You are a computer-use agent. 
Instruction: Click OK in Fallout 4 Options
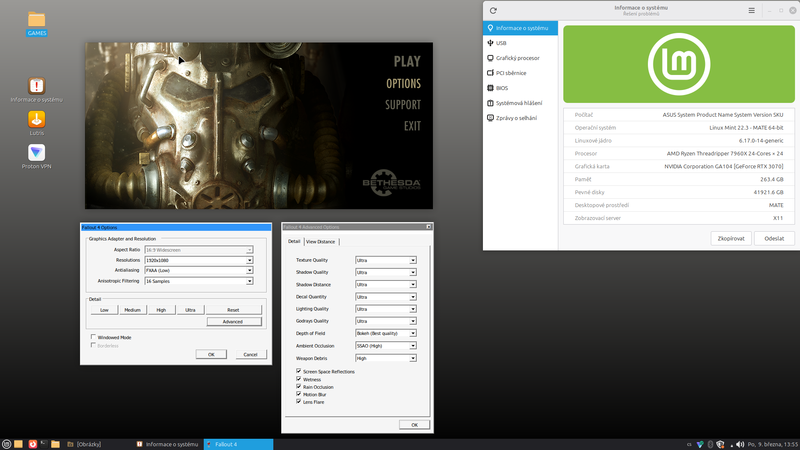(211, 354)
